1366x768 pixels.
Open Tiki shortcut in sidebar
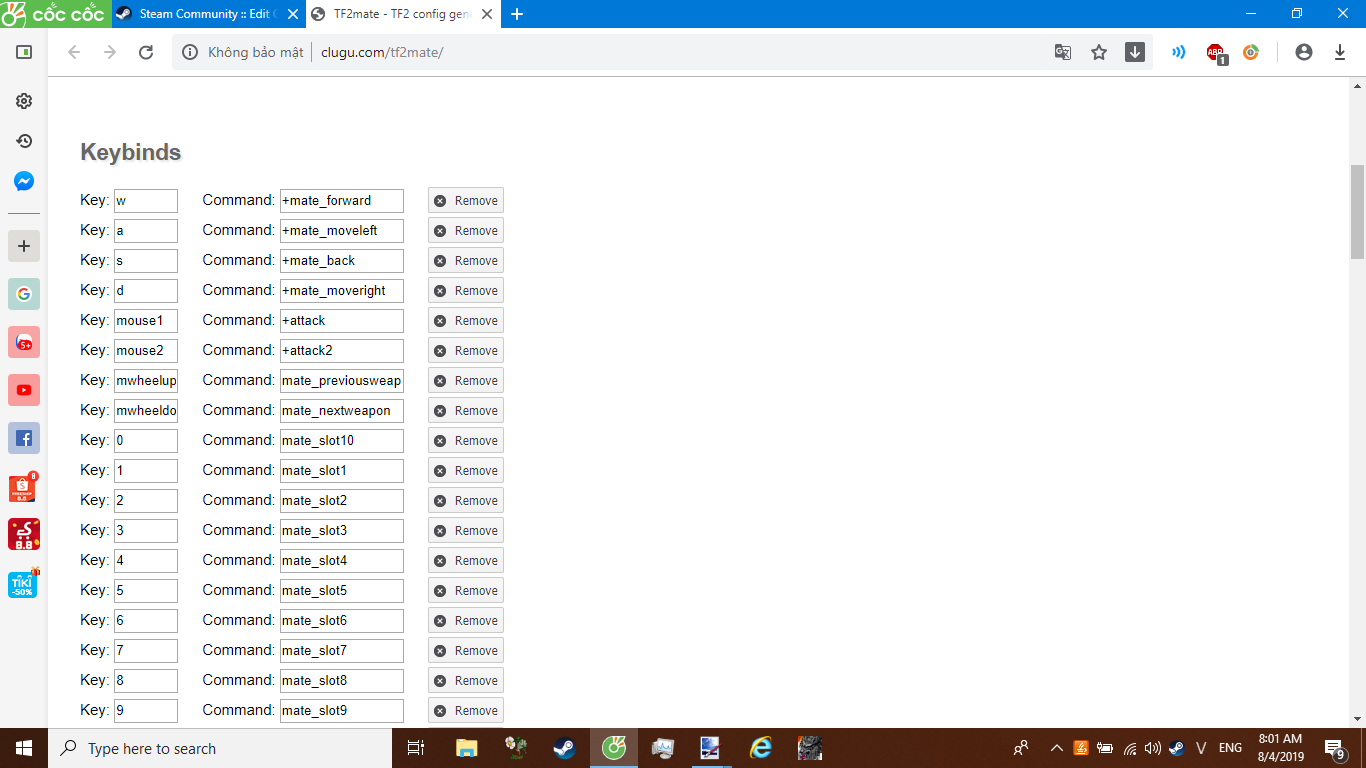point(24,582)
